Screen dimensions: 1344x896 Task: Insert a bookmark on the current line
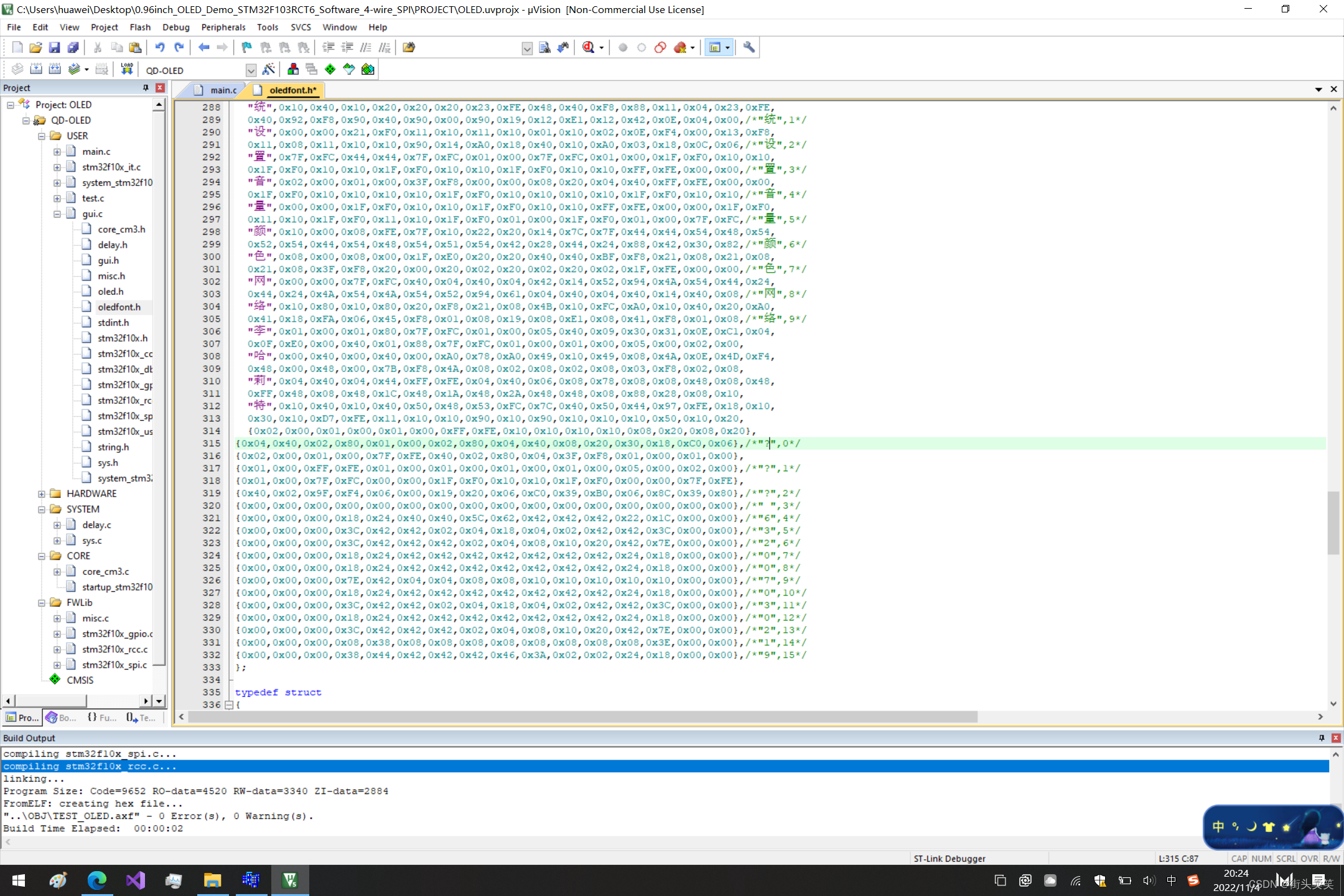pyautogui.click(x=247, y=47)
